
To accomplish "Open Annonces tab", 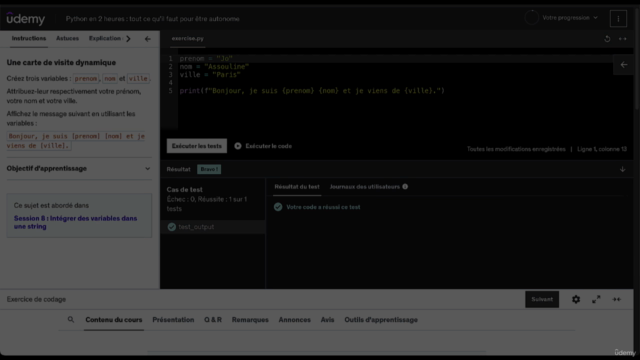I will (x=294, y=320).
